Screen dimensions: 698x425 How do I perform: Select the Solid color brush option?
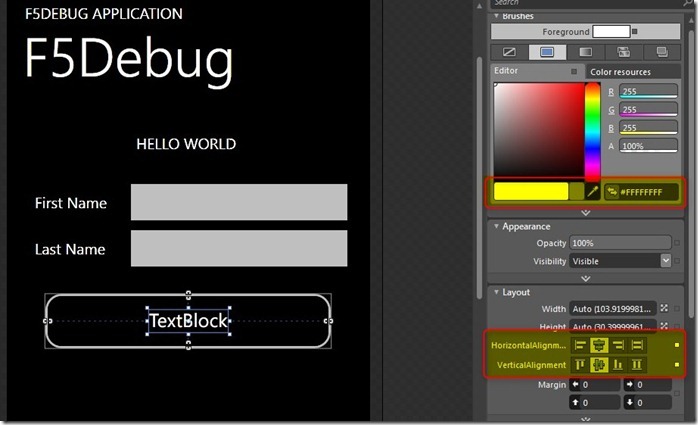pos(547,52)
